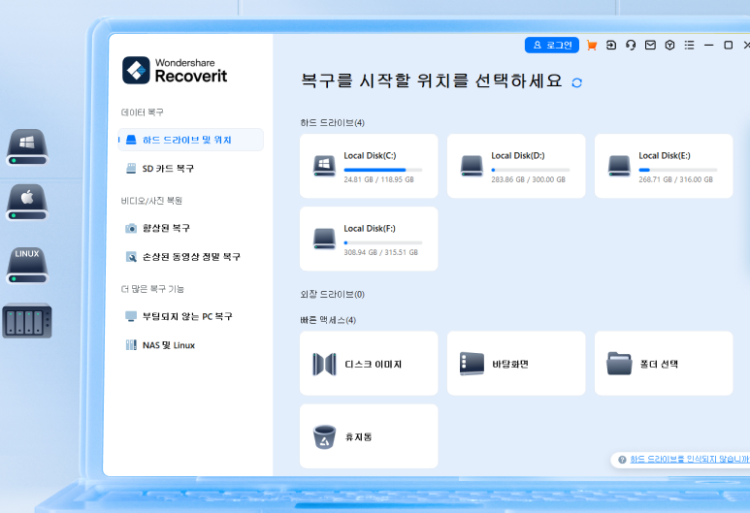750x513 pixels.
Task: Click the hard drive icon beside 하드 드라이브 및 위치
Action: [131, 140]
